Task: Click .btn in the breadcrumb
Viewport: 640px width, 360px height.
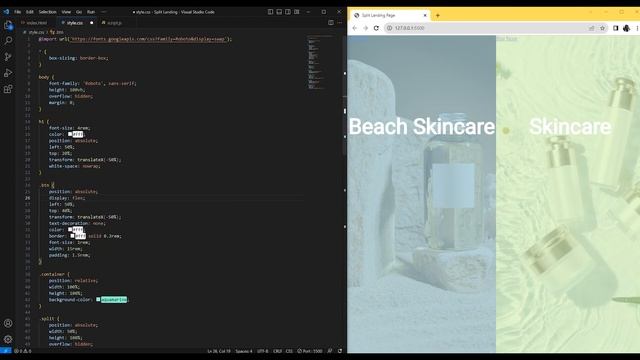Action: 60,32
